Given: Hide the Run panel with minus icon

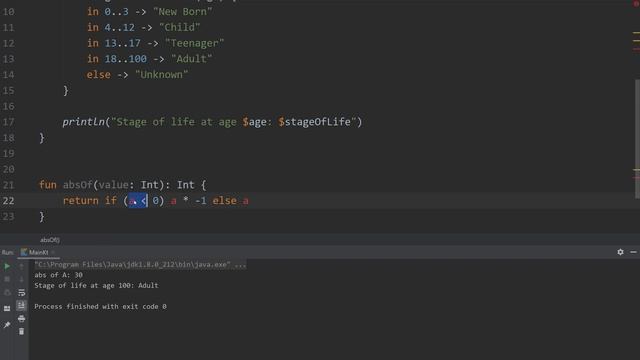Looking at the screenshot, I should [633, 252].
